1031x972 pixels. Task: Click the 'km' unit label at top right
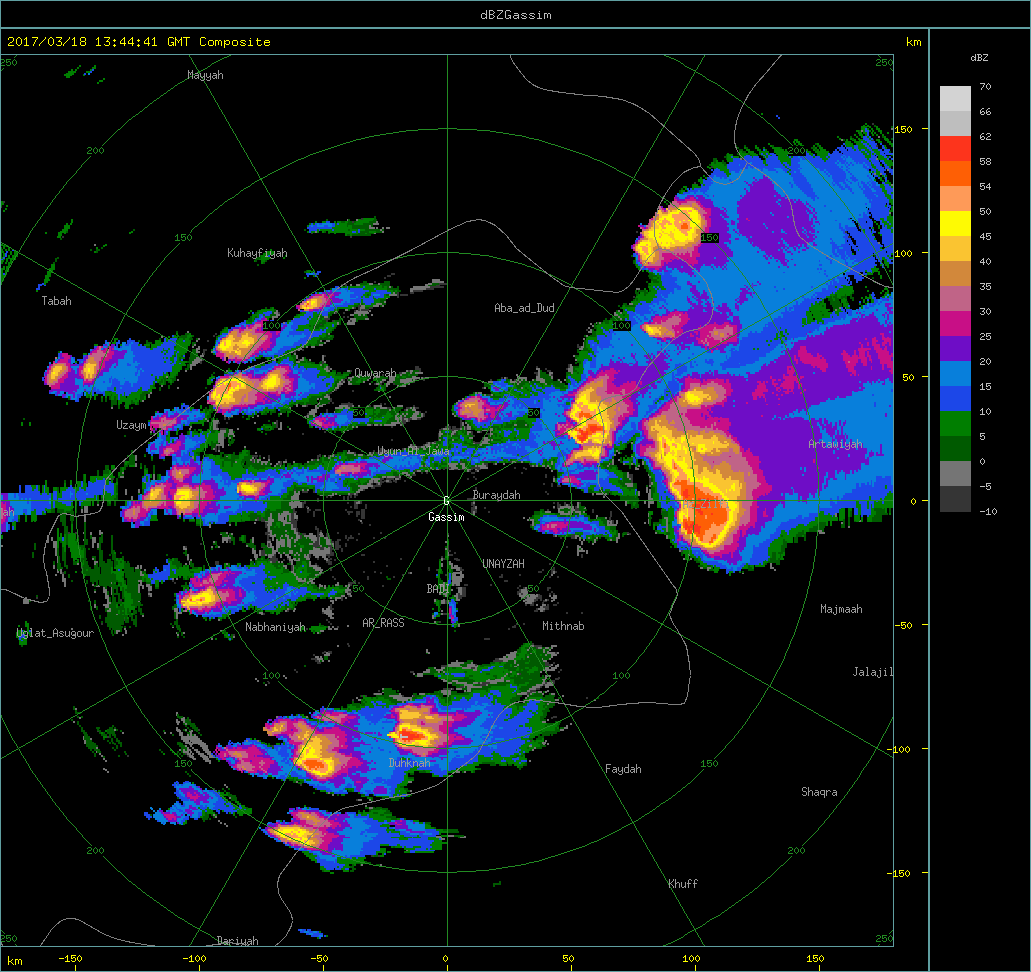click(x=913, y=42)
